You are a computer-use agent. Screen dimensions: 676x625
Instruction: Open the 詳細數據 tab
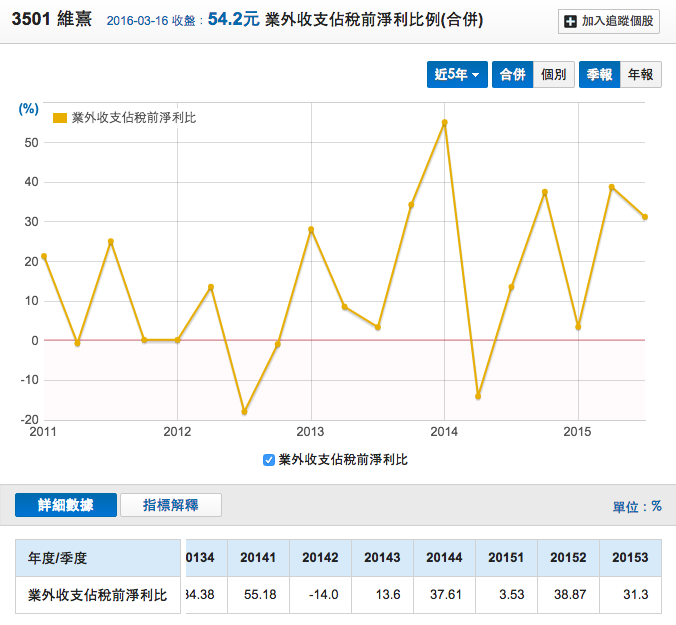point(66,505)
